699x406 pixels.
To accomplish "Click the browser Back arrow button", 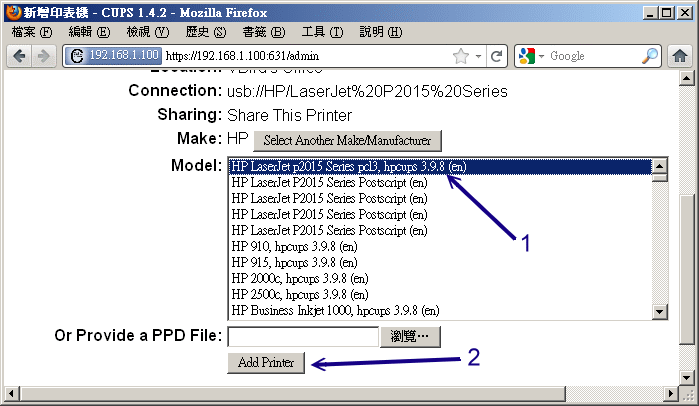I will click(19, 56).
